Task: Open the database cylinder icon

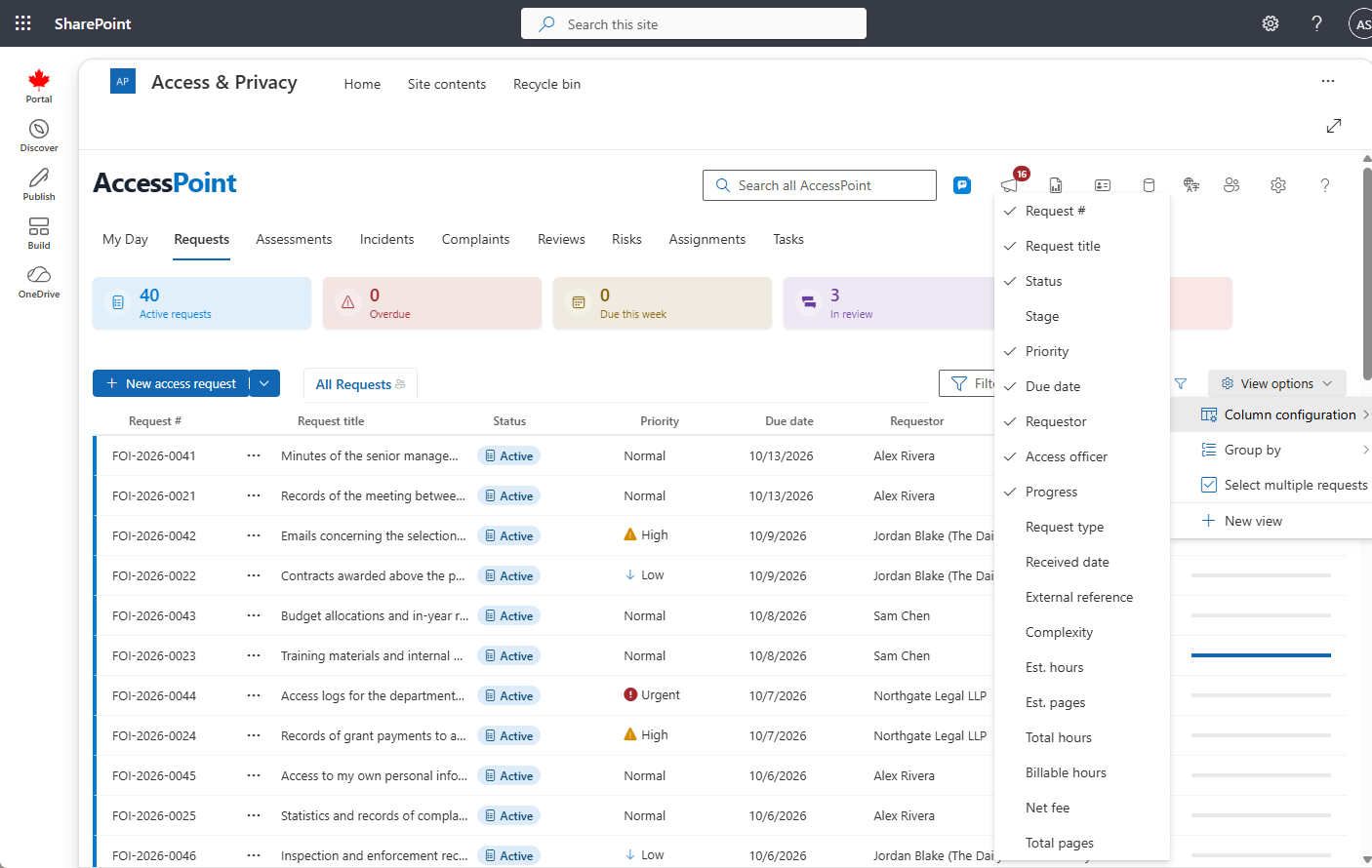Action: (x=1149, y=185)
